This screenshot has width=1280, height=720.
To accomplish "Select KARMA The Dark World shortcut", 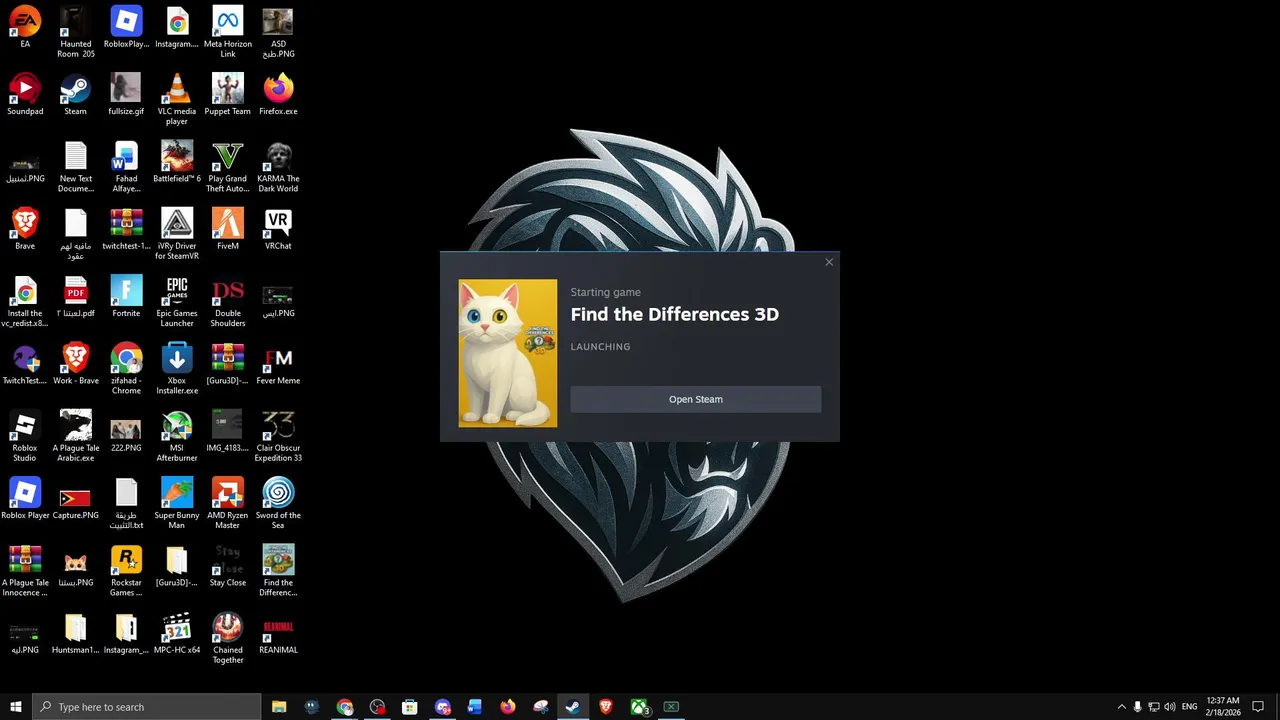I will click(278, 166).
